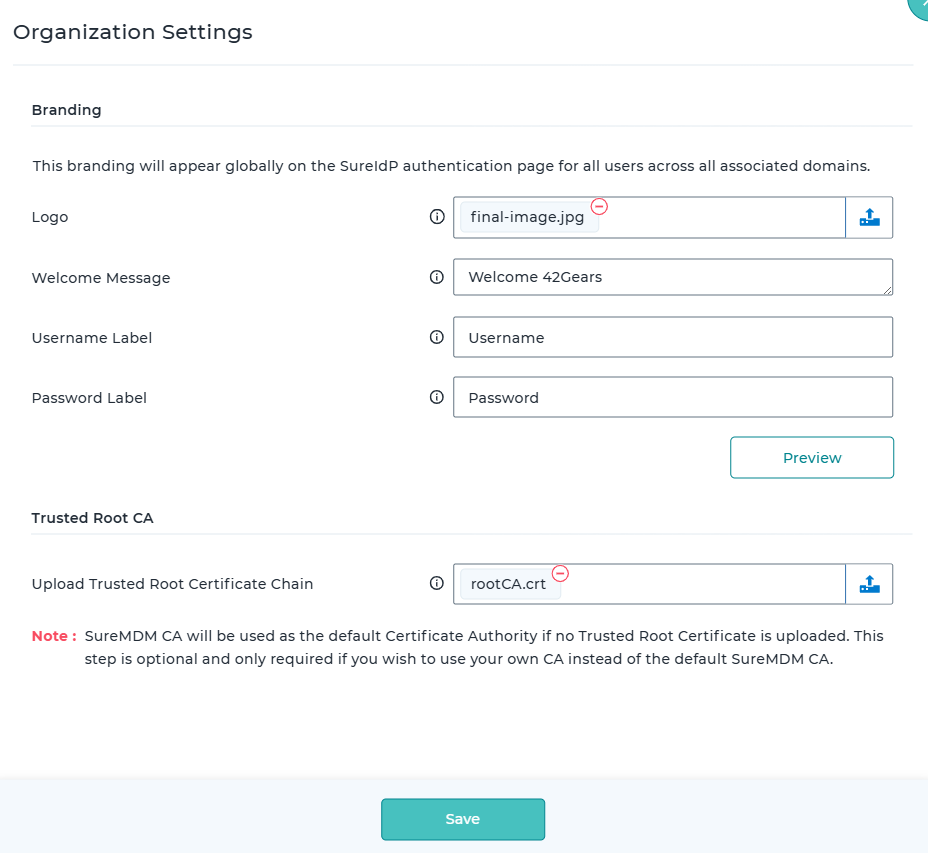The image size is (928, 853).
Task: Click the info icon next to Logo
Action: [436, 217]
